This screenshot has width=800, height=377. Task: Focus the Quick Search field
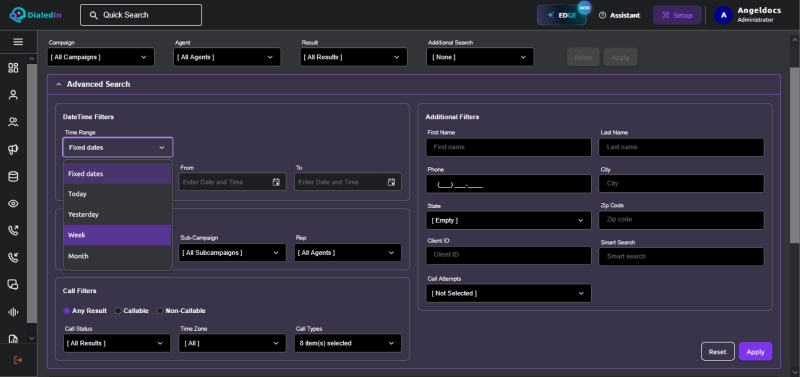click(141, 15)
